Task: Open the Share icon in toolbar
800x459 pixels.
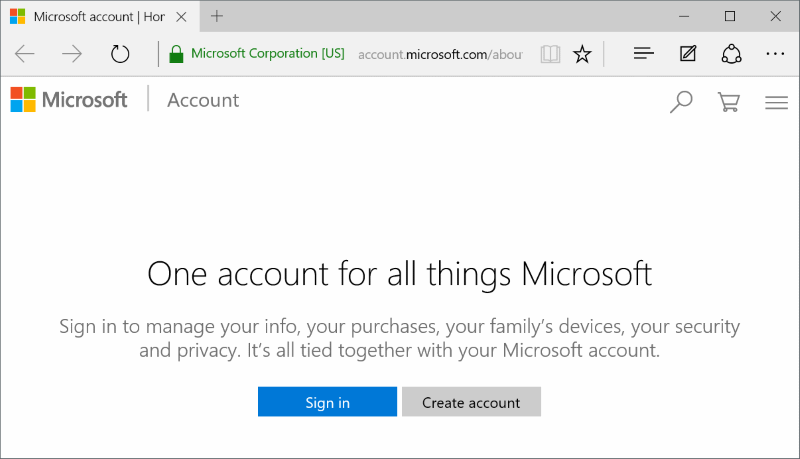Action: 731,54
